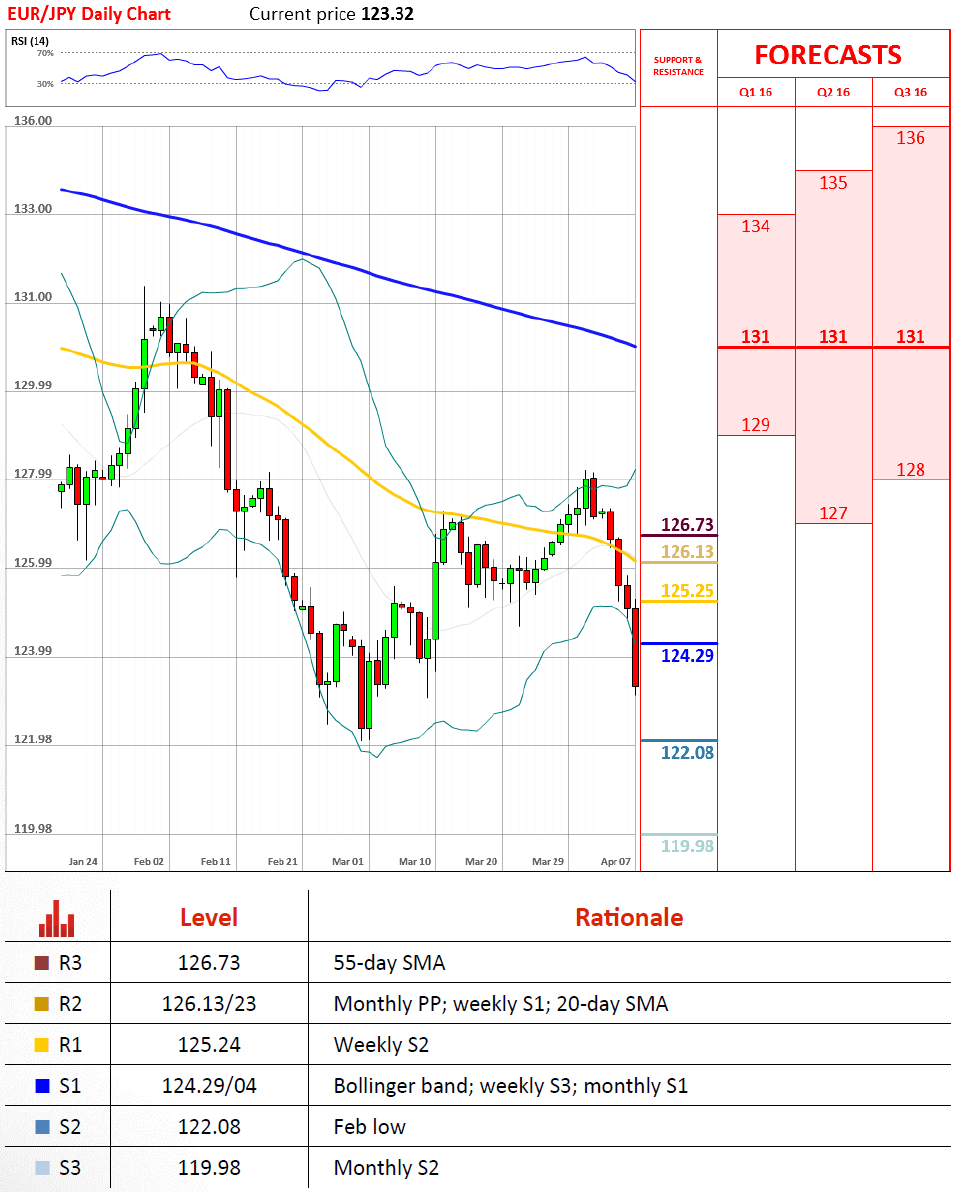Click the 121.98 price axis label
Viewport: 956px width, 1192px height.
click(33, 739)
